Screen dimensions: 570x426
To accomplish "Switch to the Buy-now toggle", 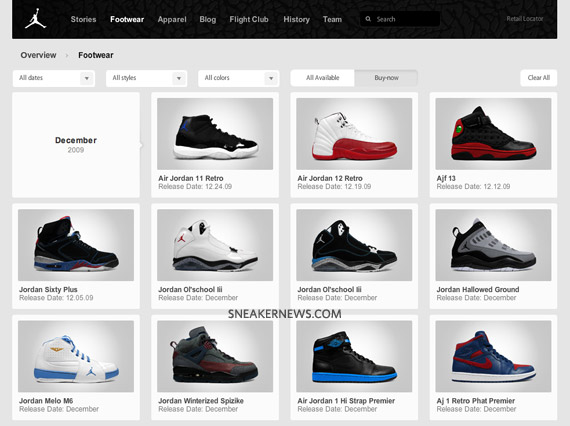I will point(386,78).
